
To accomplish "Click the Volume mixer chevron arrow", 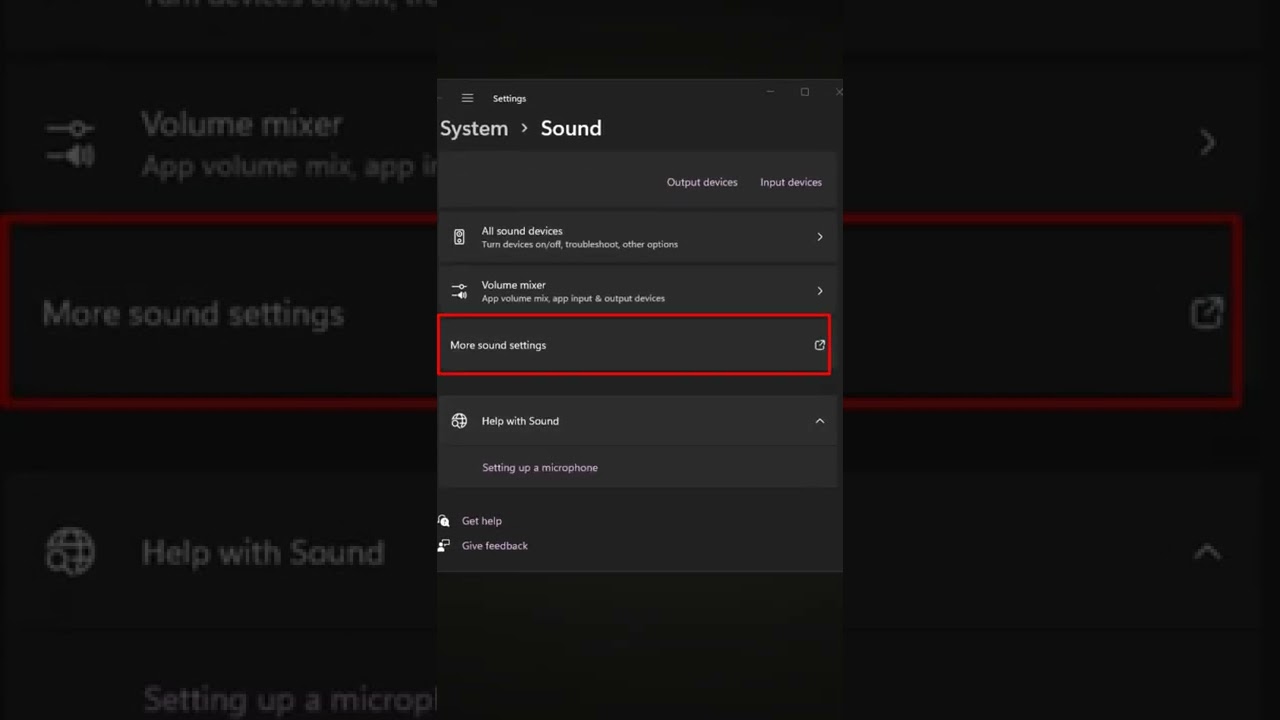I will (820, 291).
